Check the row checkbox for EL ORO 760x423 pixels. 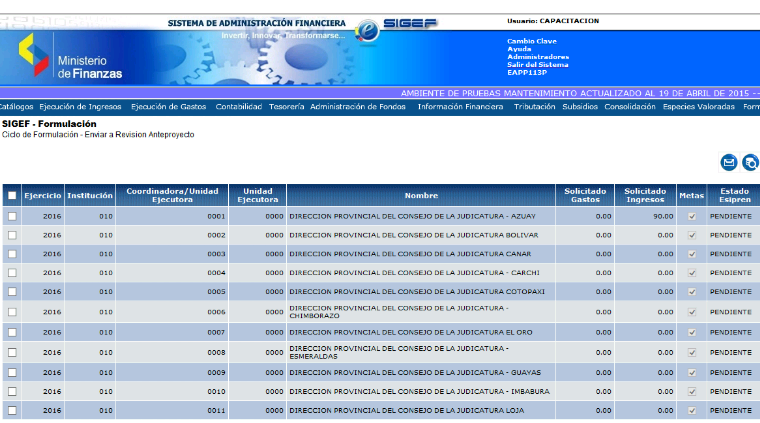pos(12,332)
